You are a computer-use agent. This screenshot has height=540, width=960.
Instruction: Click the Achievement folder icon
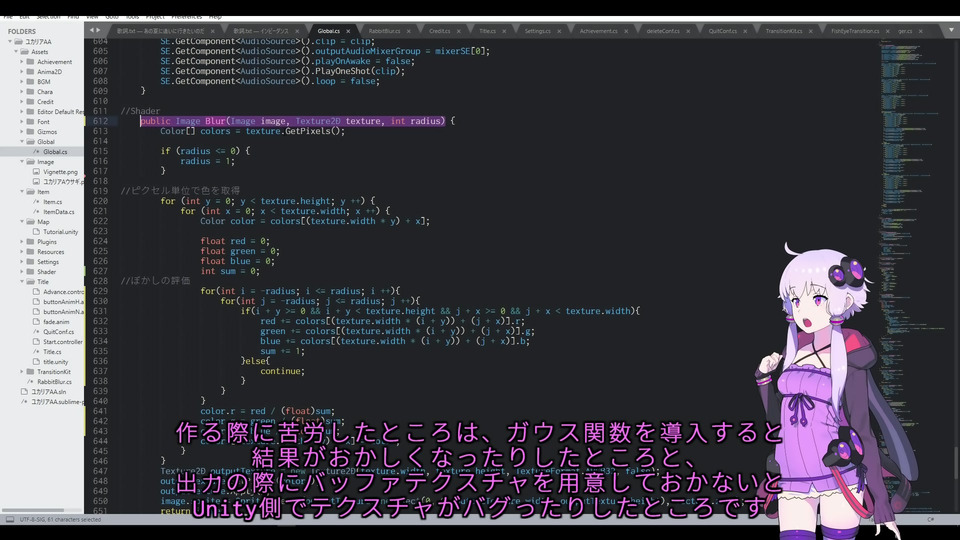tap(31, 62)
